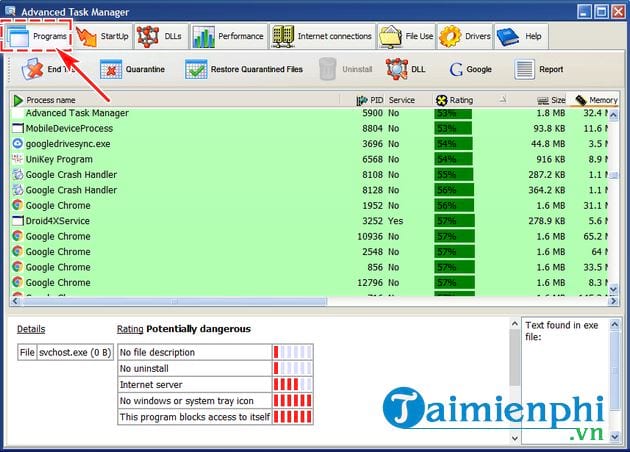Open the Performance tab

[x=228, y=37]
